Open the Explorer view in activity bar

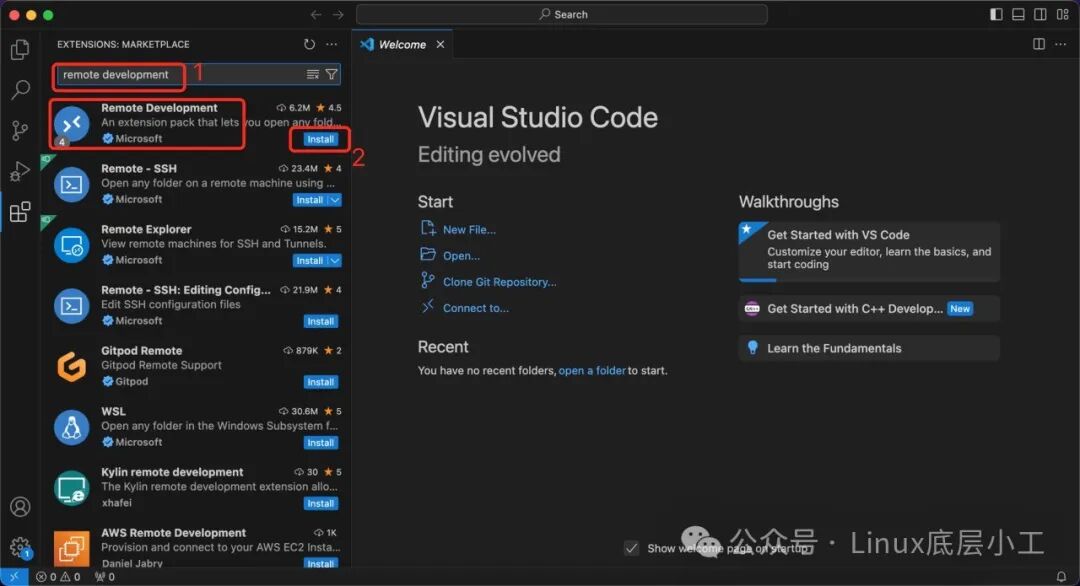click(x=20, y=50)
